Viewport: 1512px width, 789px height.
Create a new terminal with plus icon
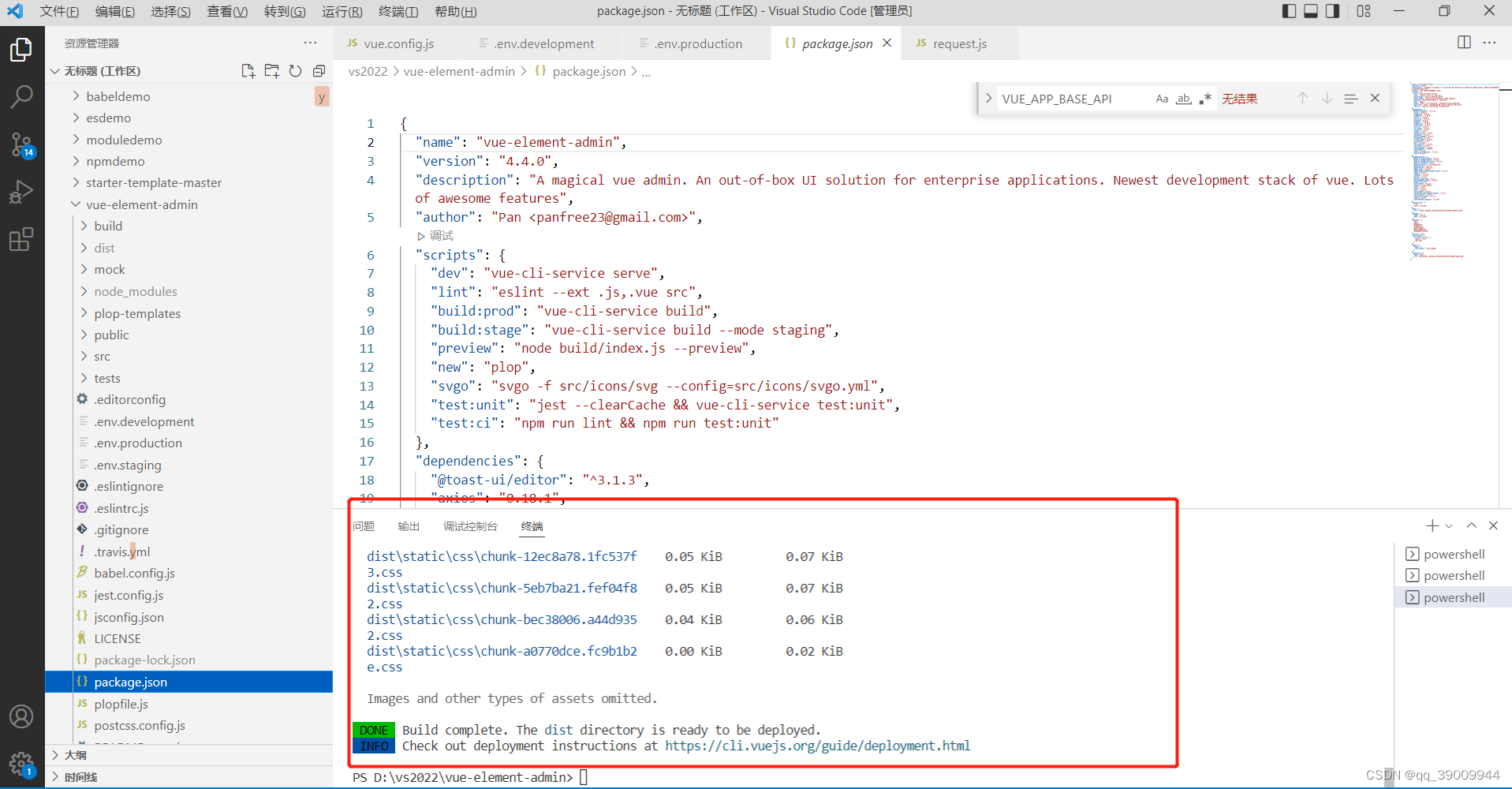point(1432,525)
